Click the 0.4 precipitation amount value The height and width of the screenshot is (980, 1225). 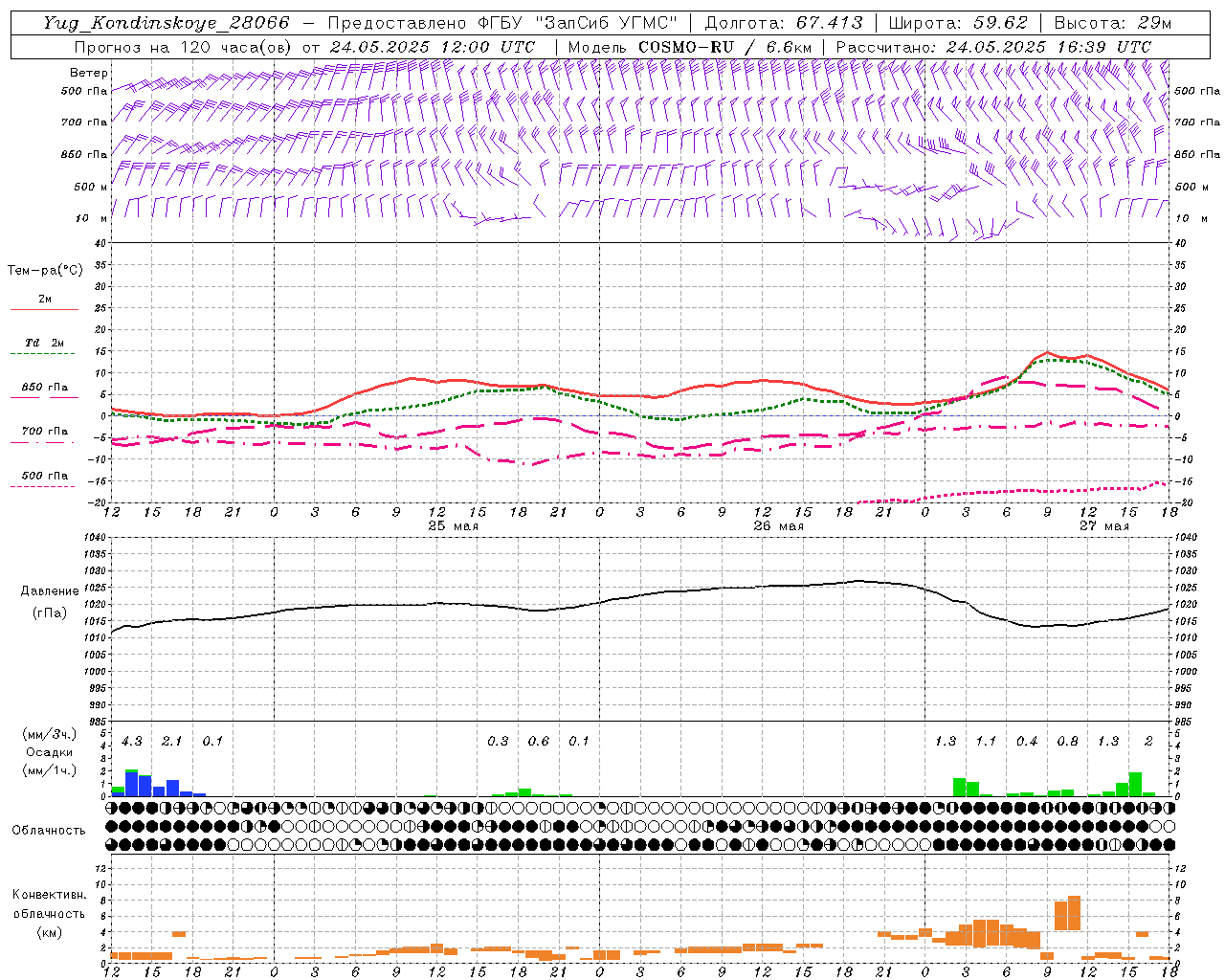click(1027, 742)
